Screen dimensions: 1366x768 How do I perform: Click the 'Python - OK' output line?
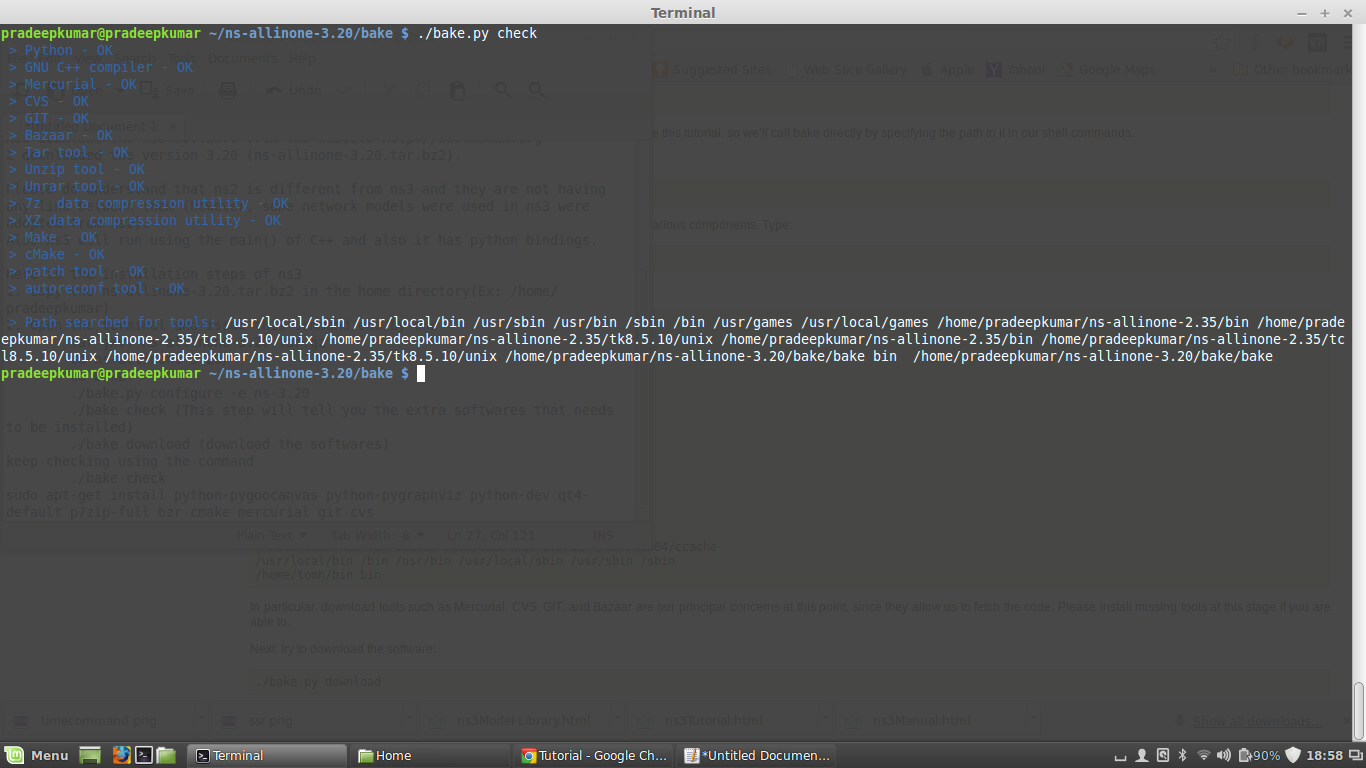point(60,50)
